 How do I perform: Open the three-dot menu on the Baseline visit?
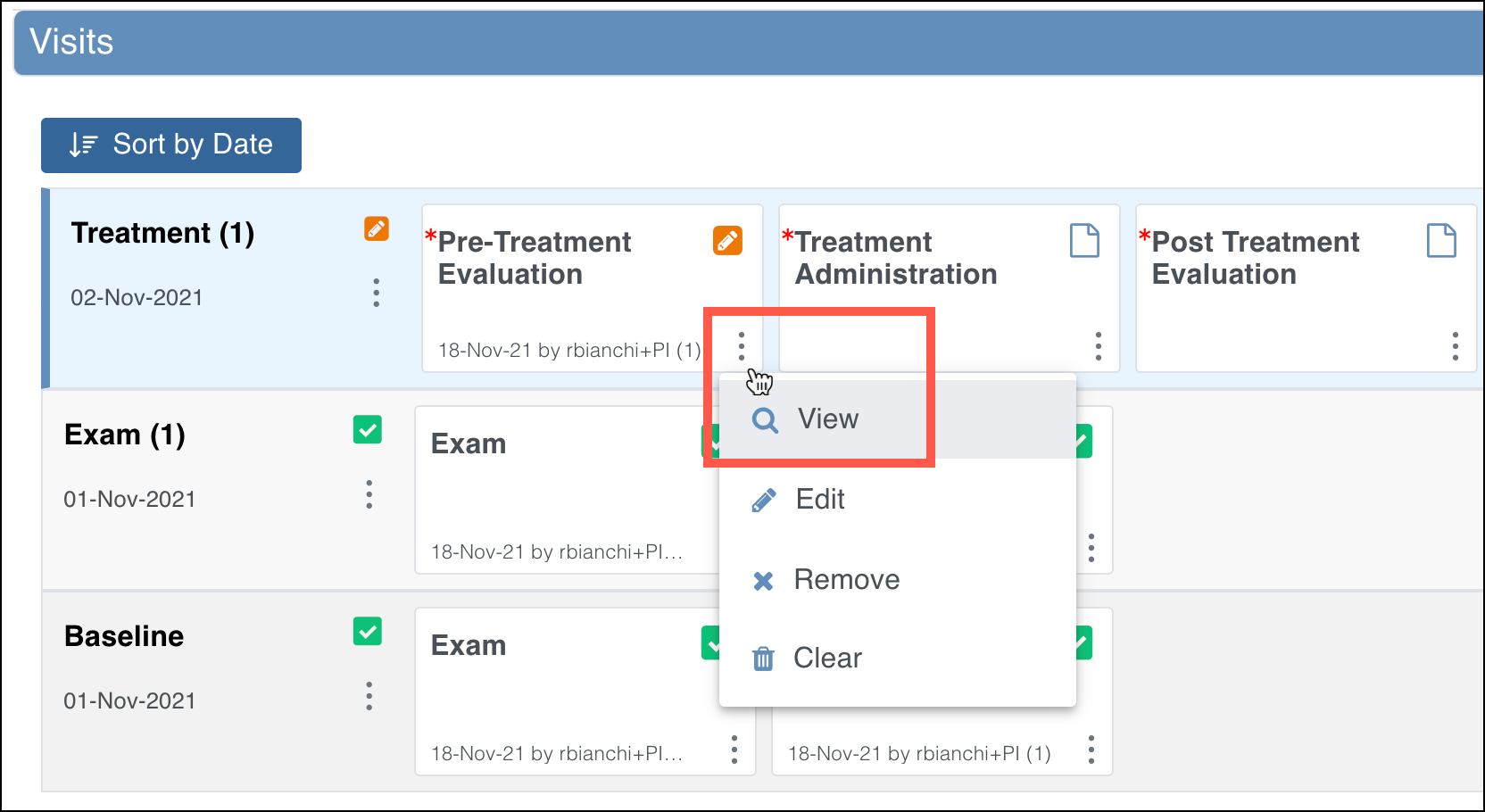(x=369, y=696)
